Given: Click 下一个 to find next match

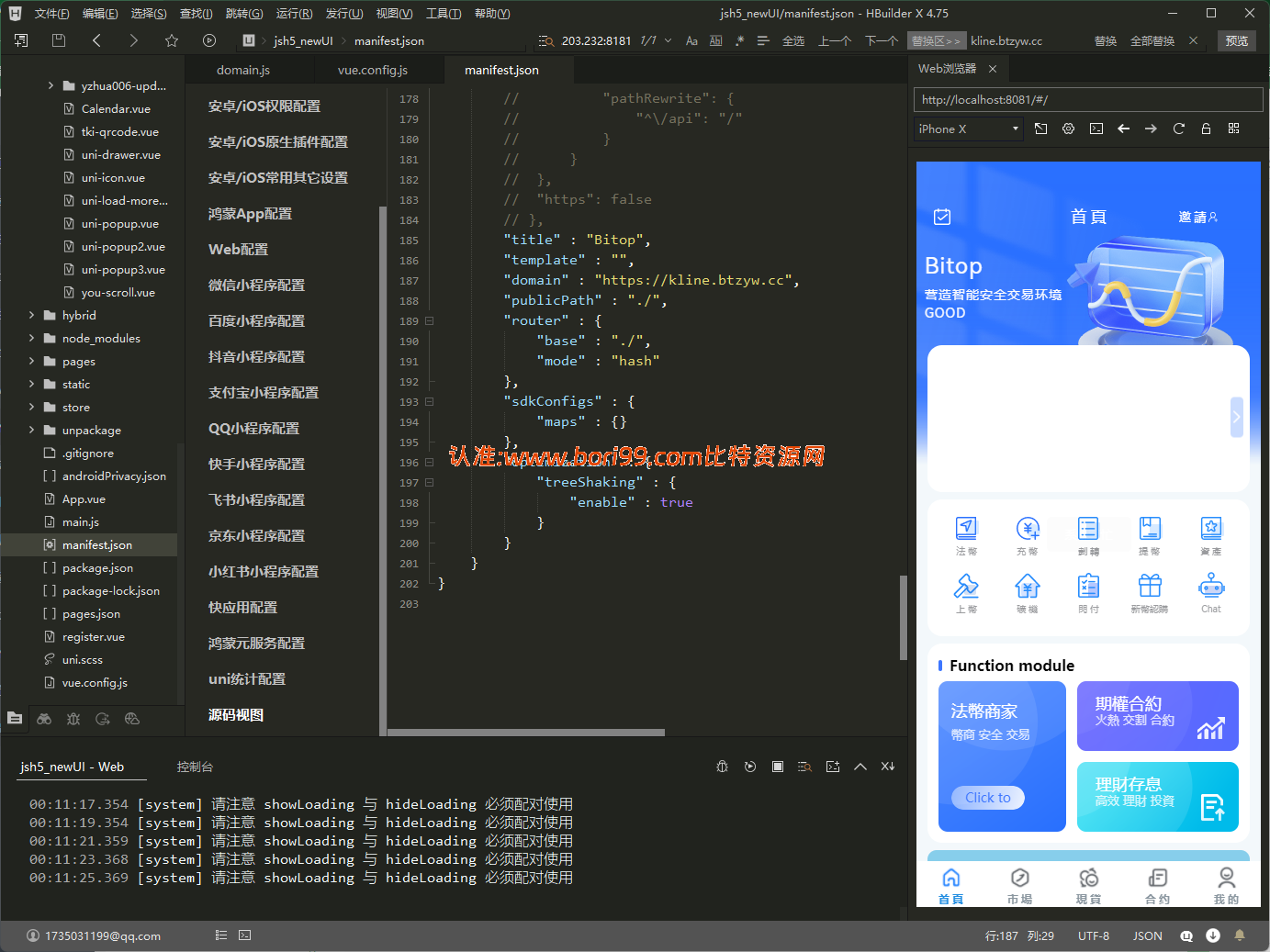Looking at the screenshot, I should pyautogui.click(x=882, y=40).
